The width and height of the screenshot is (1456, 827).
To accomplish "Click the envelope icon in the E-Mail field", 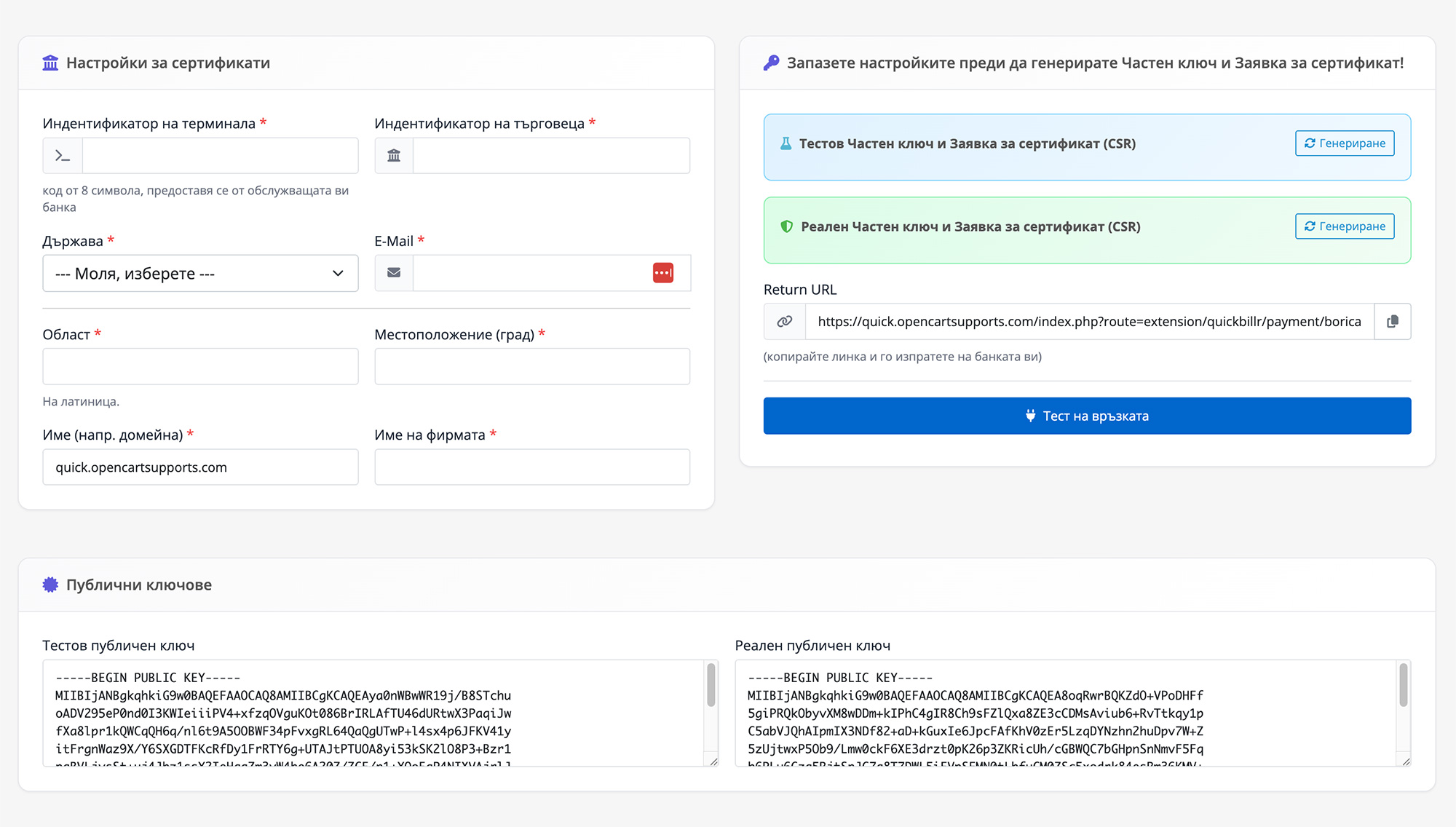I will pos(394,273).
